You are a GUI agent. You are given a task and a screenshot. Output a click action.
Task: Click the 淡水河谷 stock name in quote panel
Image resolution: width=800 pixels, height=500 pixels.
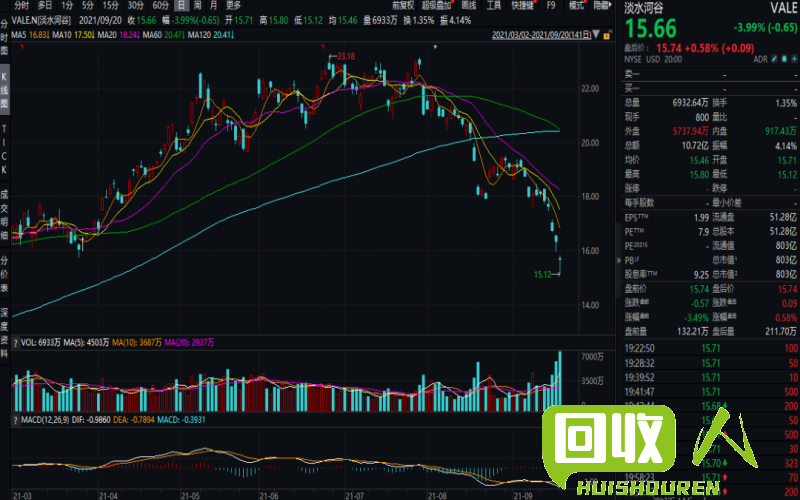click(644, 8)
